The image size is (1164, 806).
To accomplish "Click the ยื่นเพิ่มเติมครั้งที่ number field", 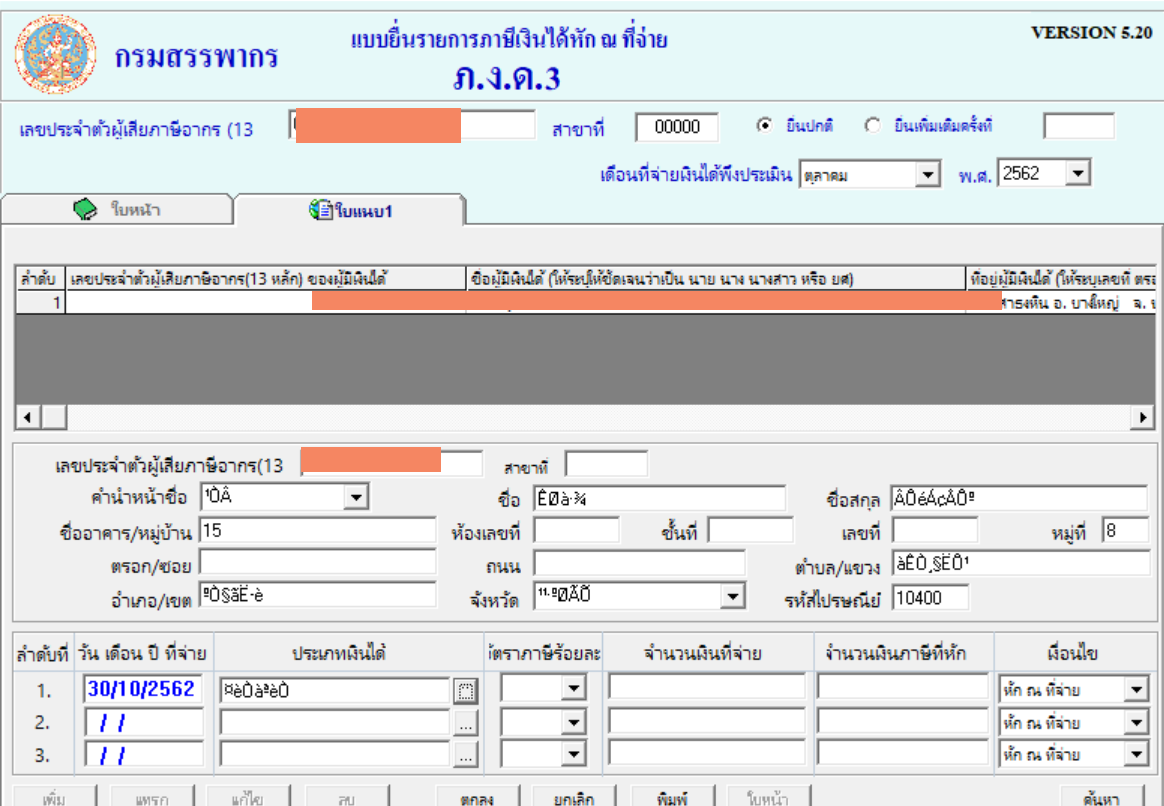I will pyautogui.click(x=1079, y=126).
